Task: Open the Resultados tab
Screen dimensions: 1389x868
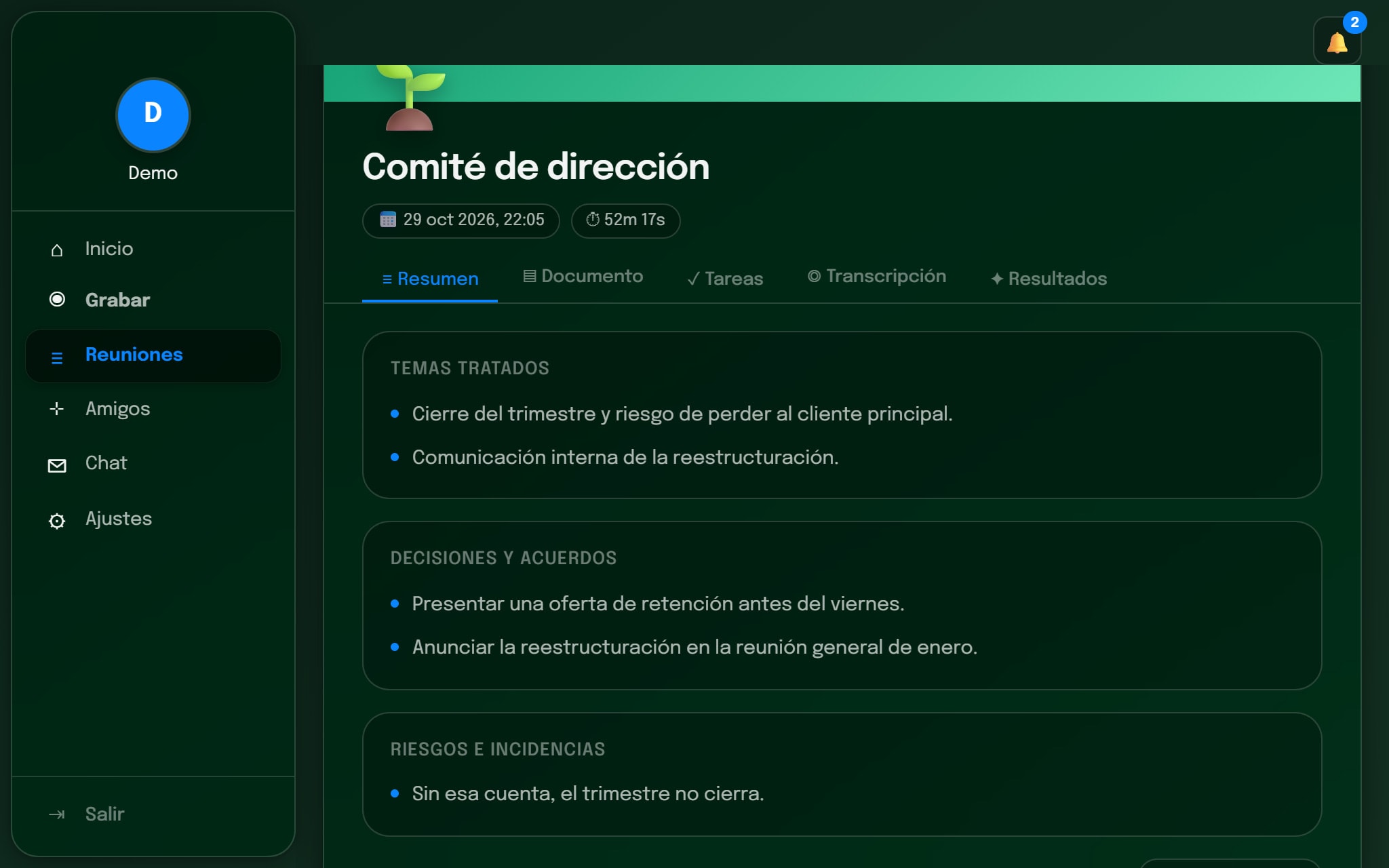Action: 1049,279
